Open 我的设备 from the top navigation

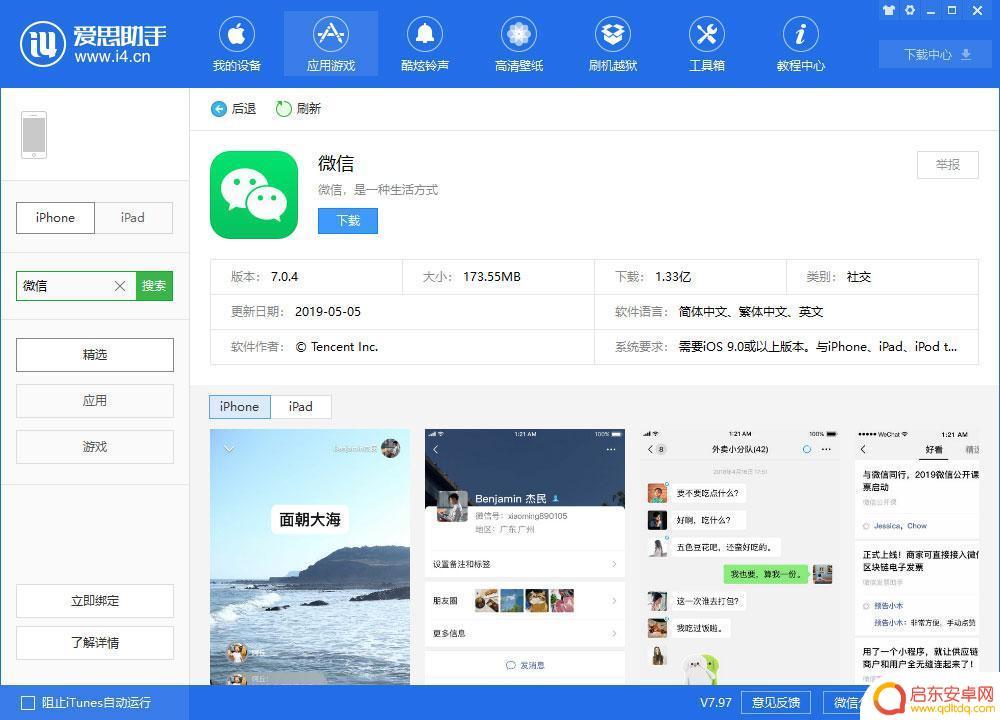[237, 45]
